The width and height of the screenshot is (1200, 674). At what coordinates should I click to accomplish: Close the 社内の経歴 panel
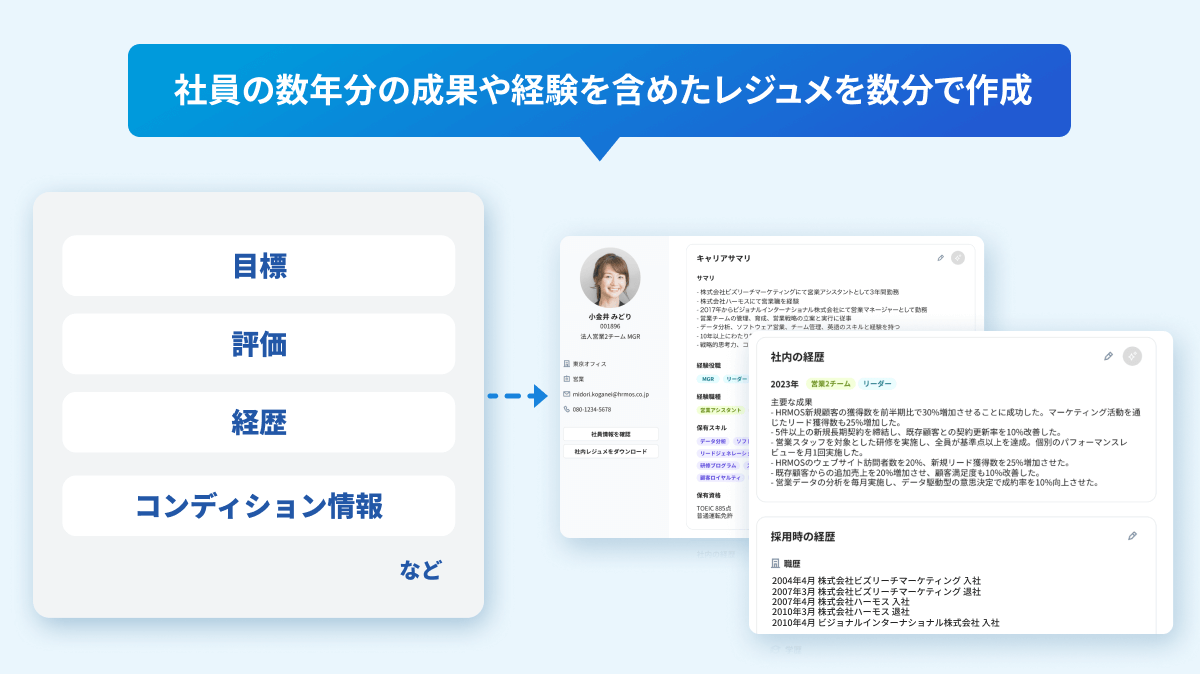(x=1132, y=356)
